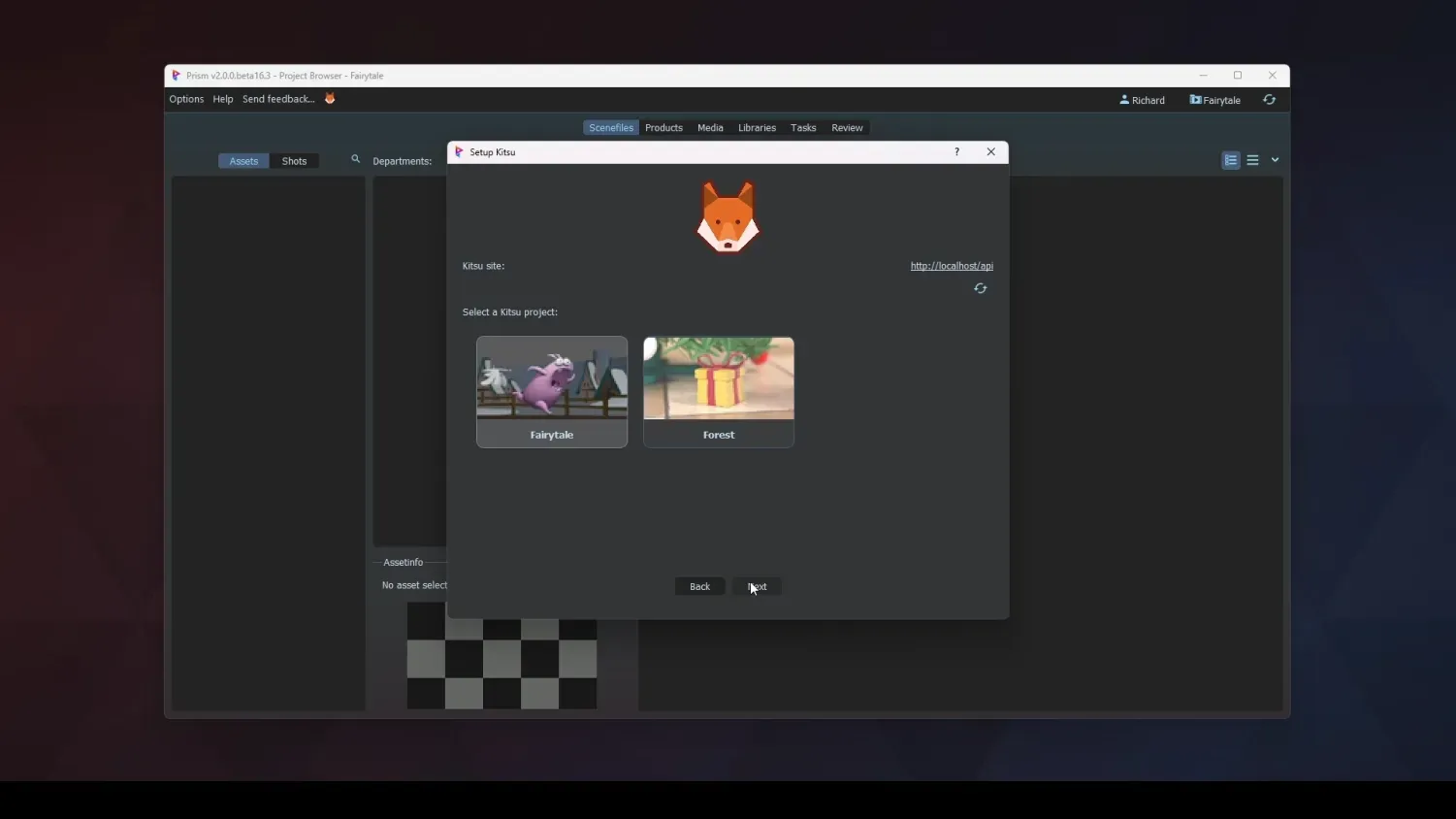Close the Setup Kitsu dialog
This screenshot has width=1456, height=819.
click(990, 152)
